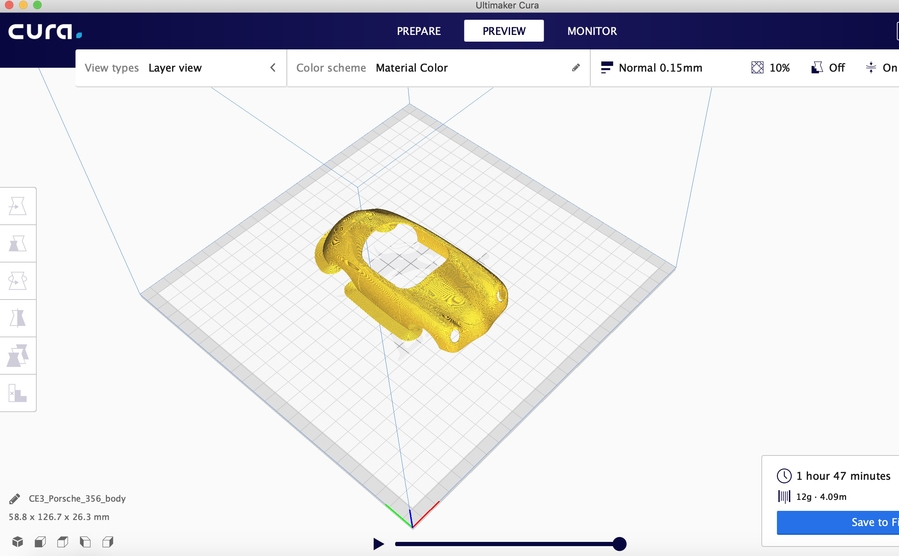Click the 12g · 4.09m material estimate

click(x=821, y=497)
